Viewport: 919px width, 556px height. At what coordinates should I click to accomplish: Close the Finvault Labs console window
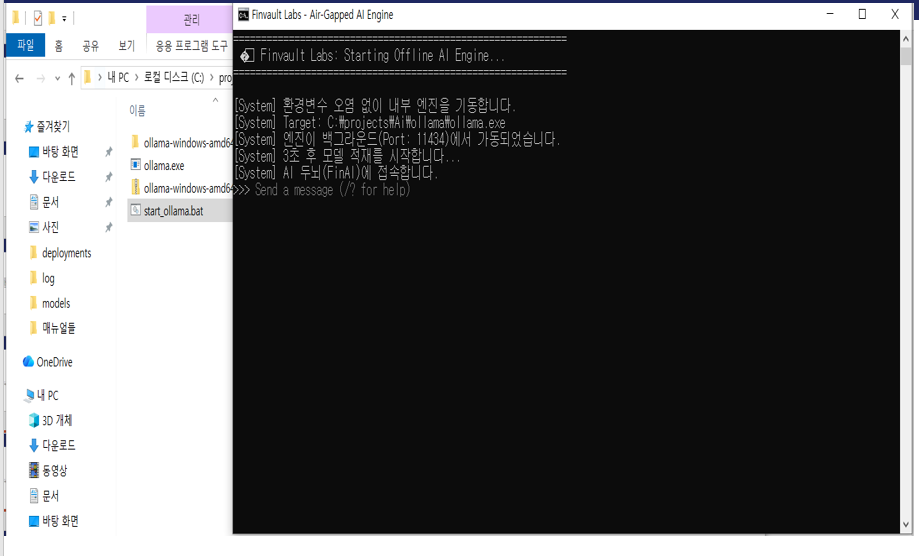coord(894,14)
